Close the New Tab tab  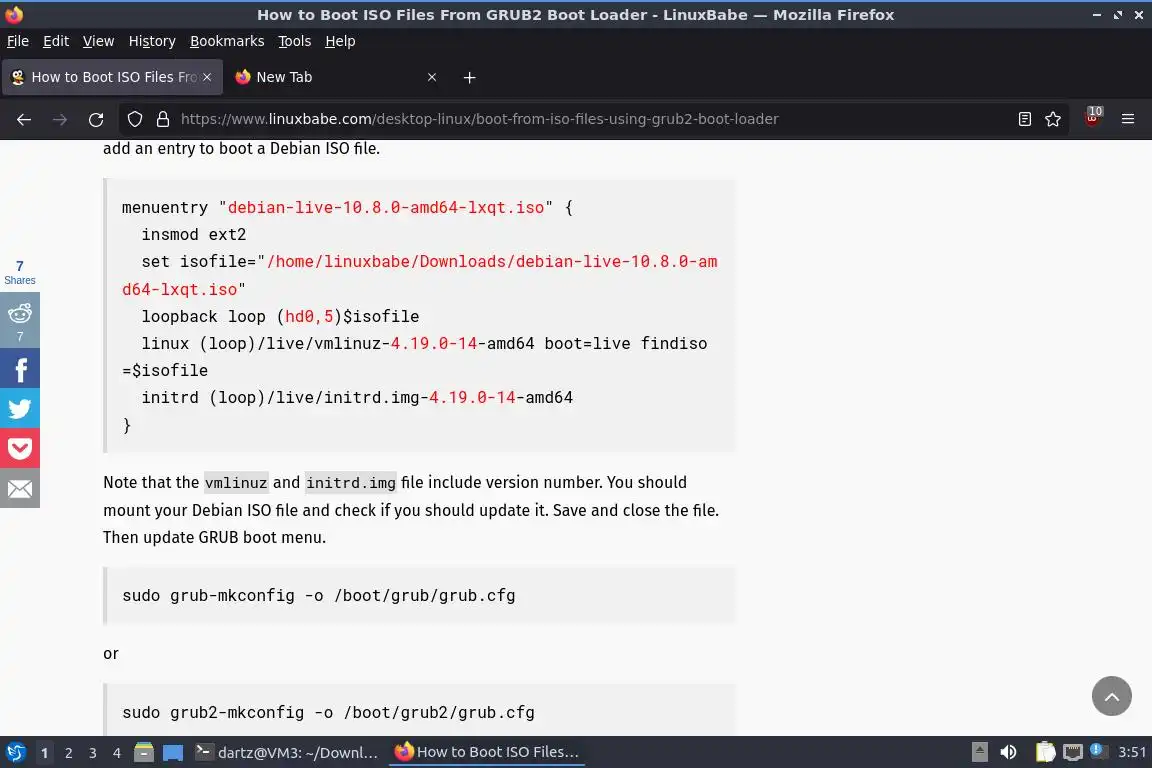click(x=432, y=77)
